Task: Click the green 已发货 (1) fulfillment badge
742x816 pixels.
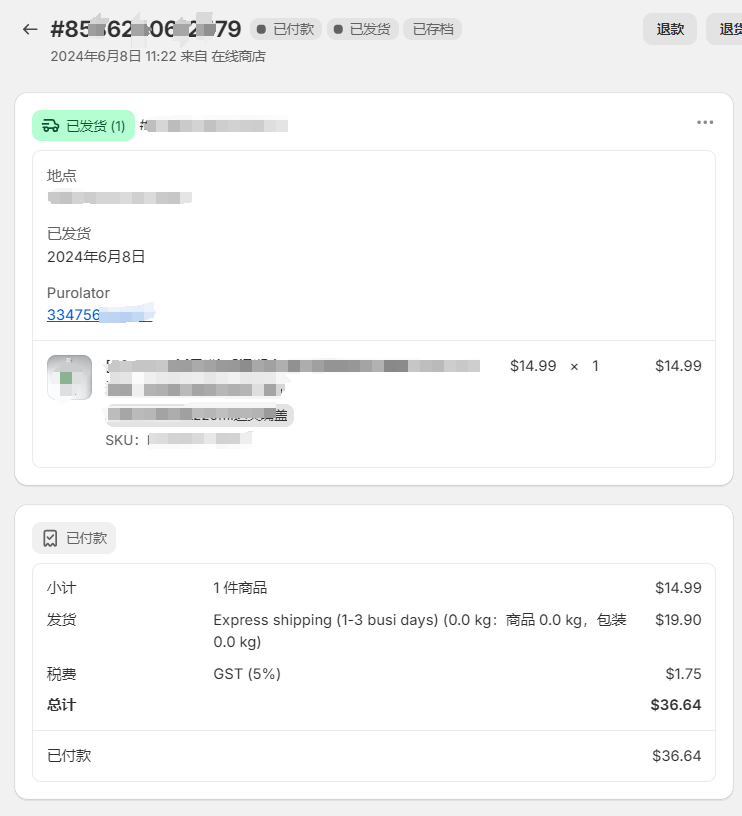Action: tap(84, 125)
